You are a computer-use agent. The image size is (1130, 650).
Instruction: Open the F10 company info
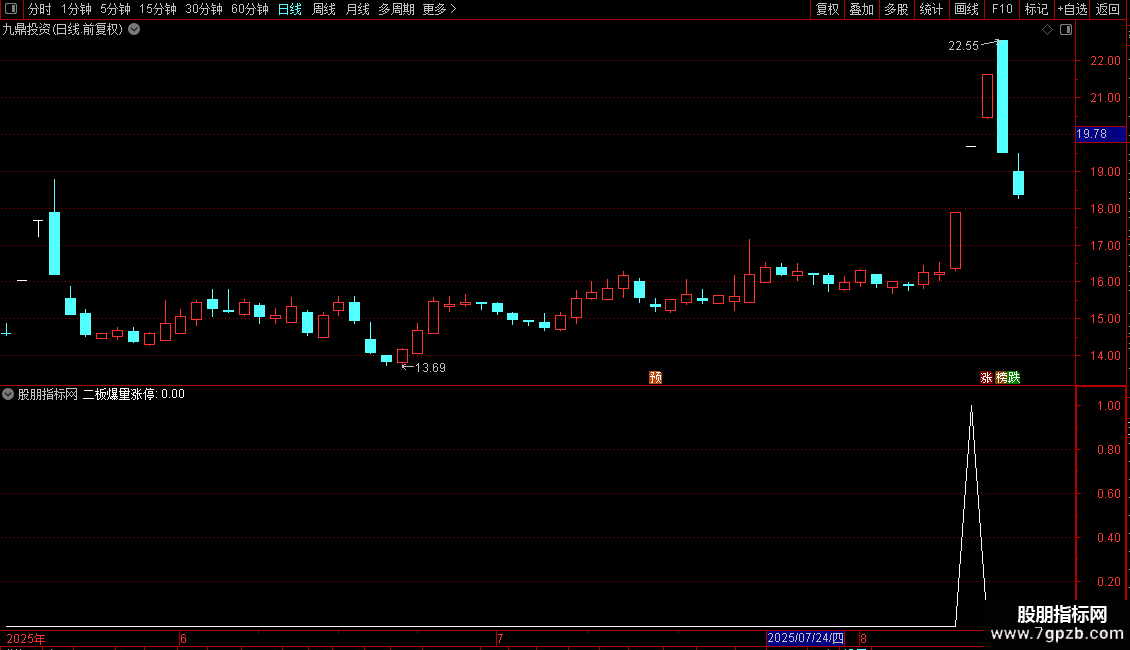[1002, 9]
